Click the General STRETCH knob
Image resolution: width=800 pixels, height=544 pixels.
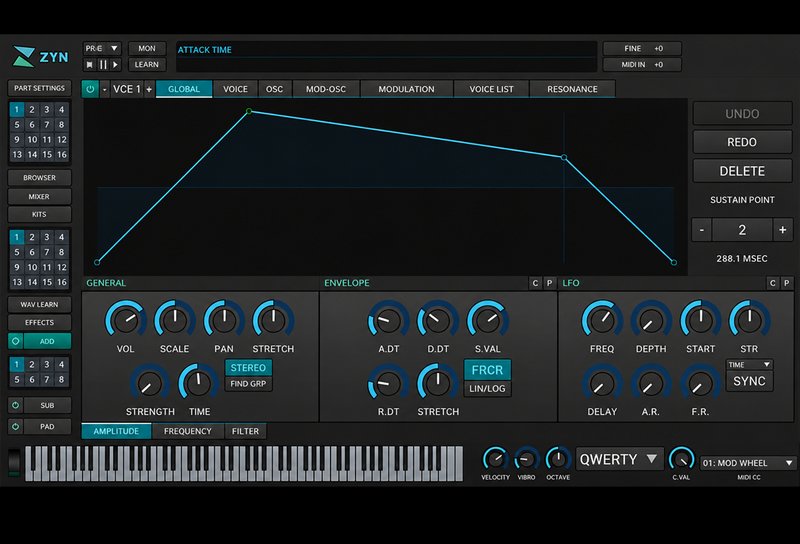pos(273,320)
